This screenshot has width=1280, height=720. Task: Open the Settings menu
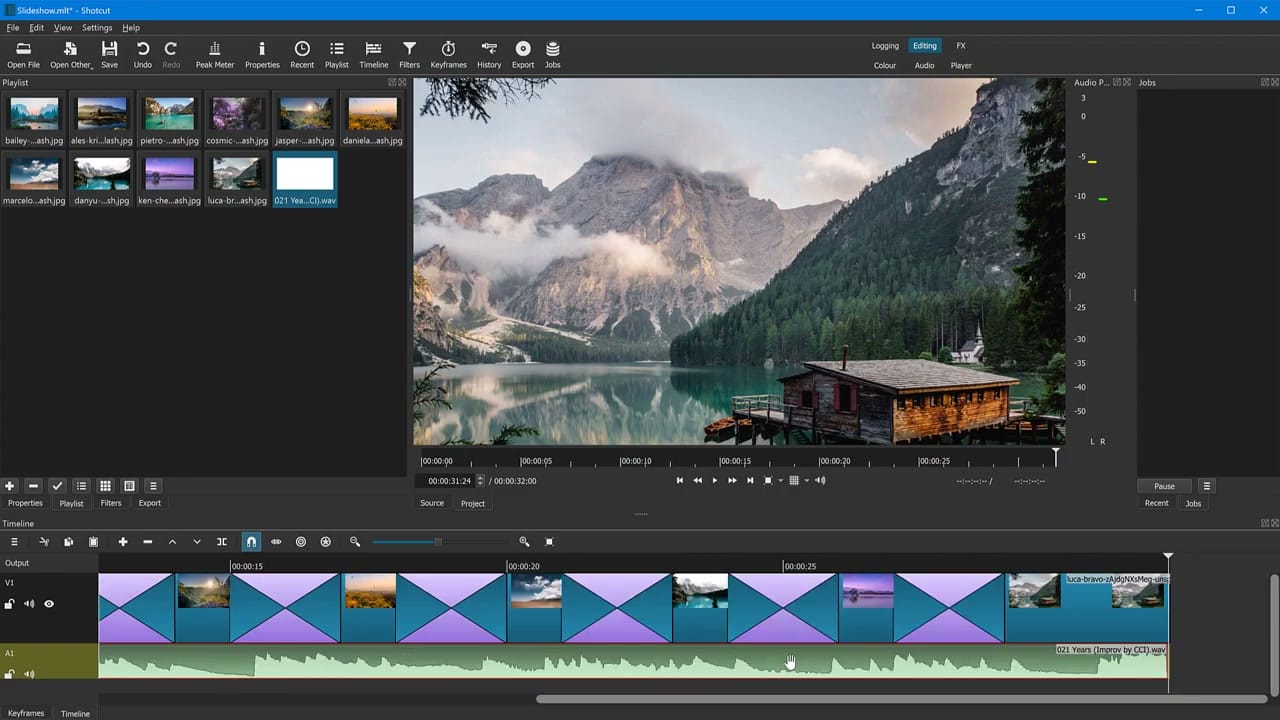97,27
